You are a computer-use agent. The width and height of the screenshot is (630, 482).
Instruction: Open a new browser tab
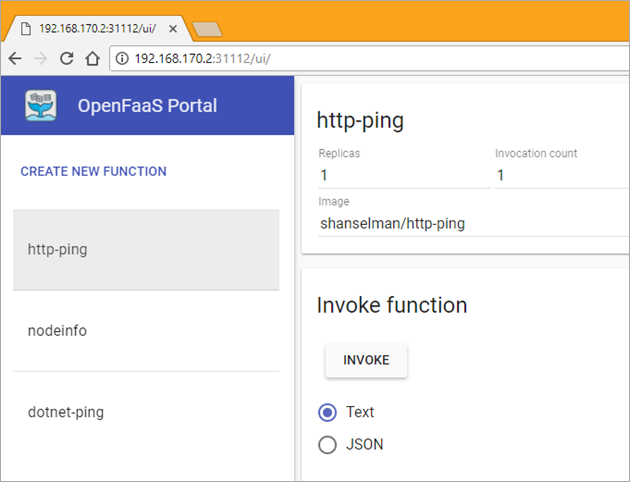pyautogui.click(x=207, y=29)
